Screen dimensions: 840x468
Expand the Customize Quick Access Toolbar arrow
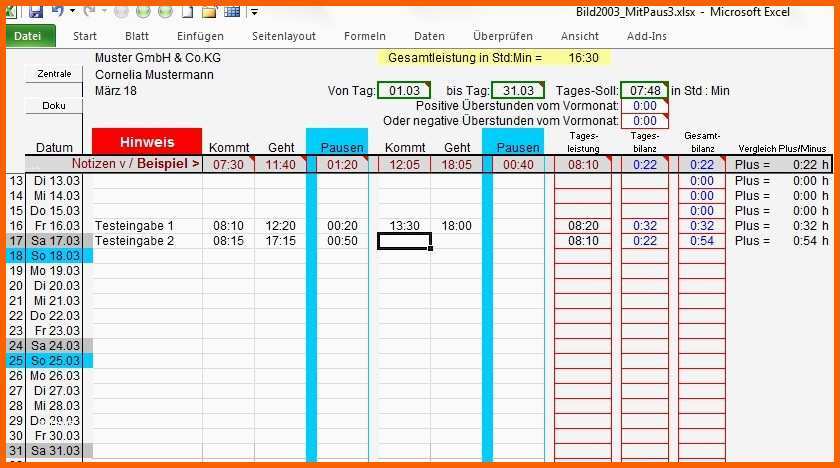coord(254,12)
